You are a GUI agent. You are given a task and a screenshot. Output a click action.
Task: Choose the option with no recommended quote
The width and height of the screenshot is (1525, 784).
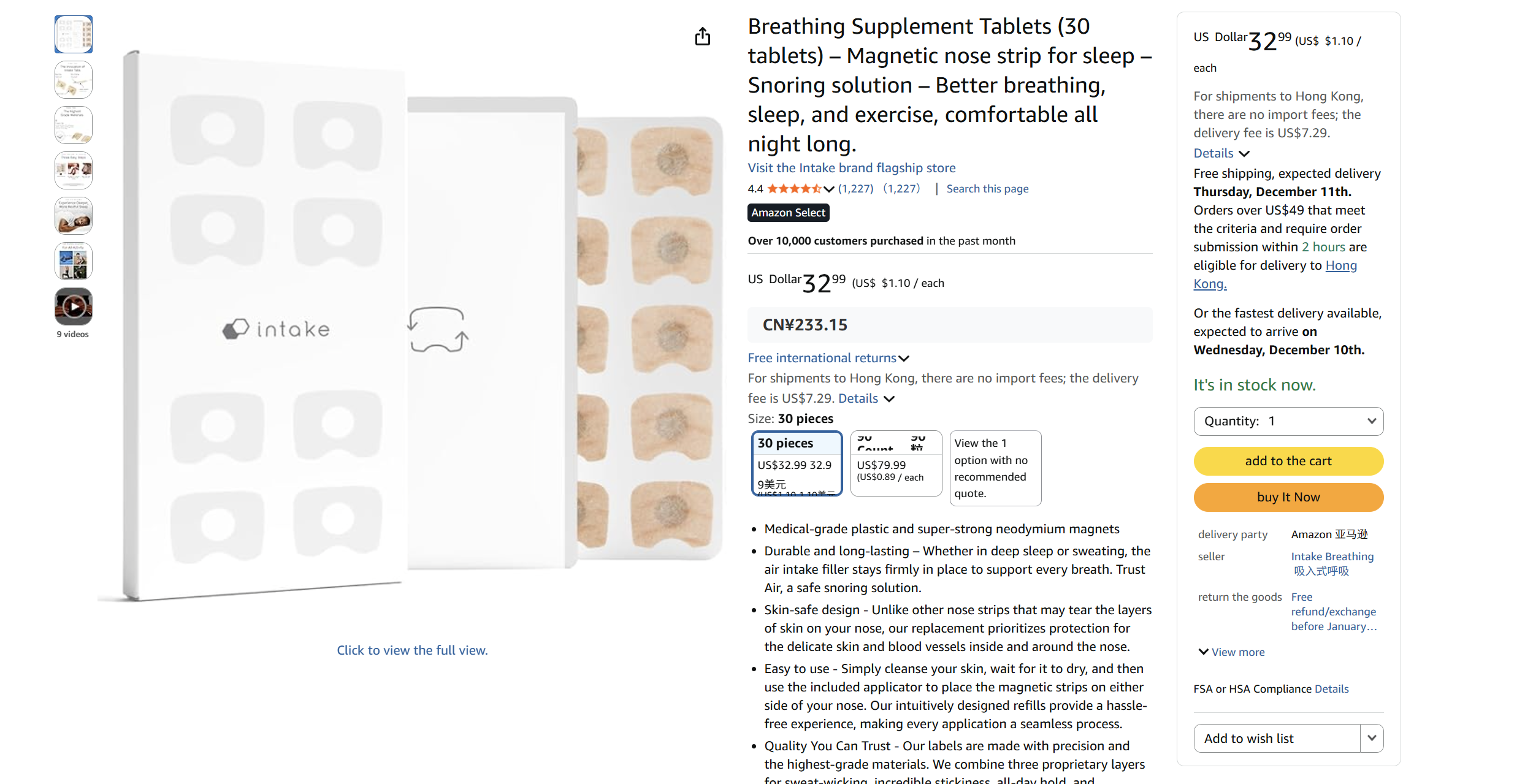tap(995, 468)
